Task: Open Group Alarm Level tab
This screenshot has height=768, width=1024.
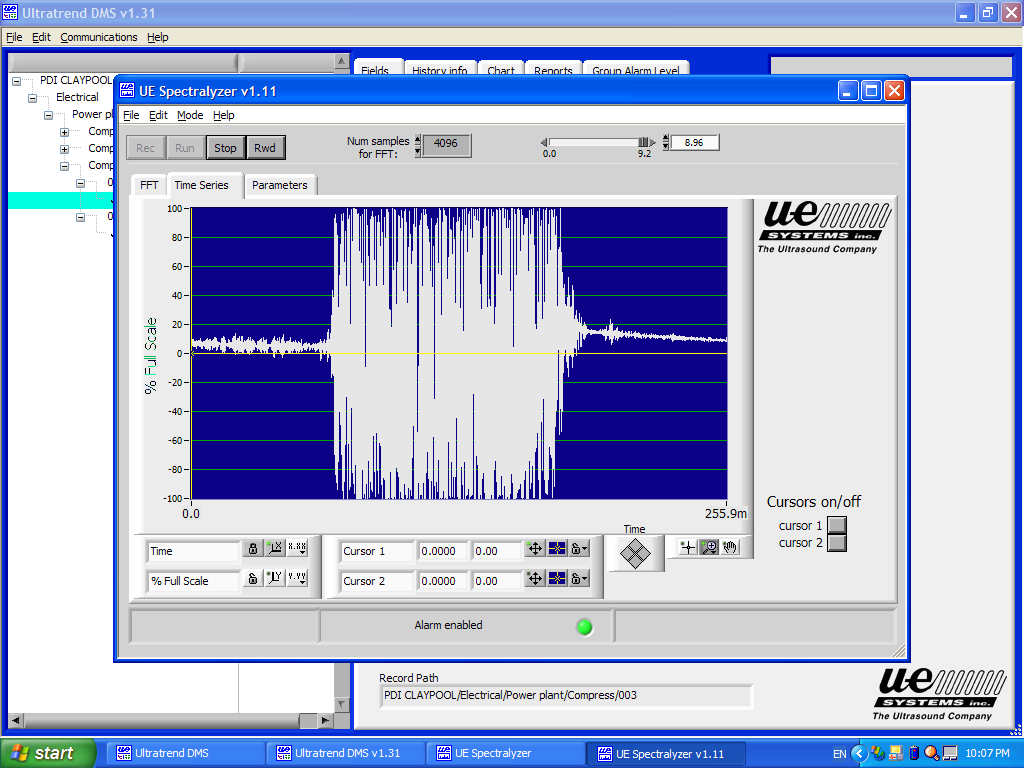Action: point(636,69)
